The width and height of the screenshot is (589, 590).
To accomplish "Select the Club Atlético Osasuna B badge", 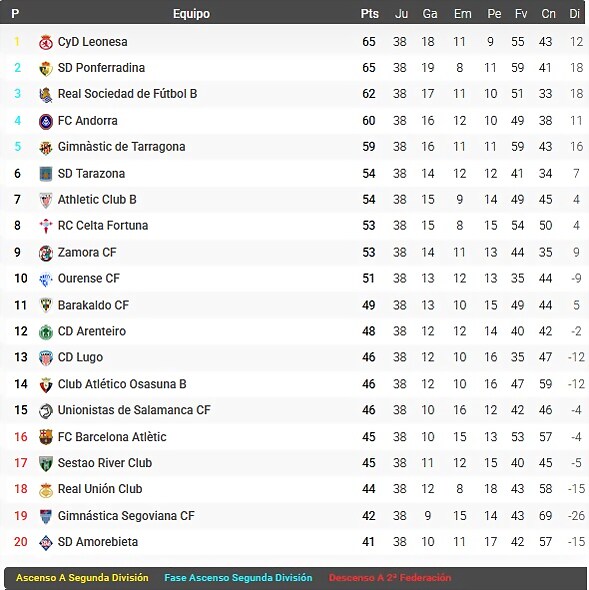I will pyautogui.click(x=46, y=385).
